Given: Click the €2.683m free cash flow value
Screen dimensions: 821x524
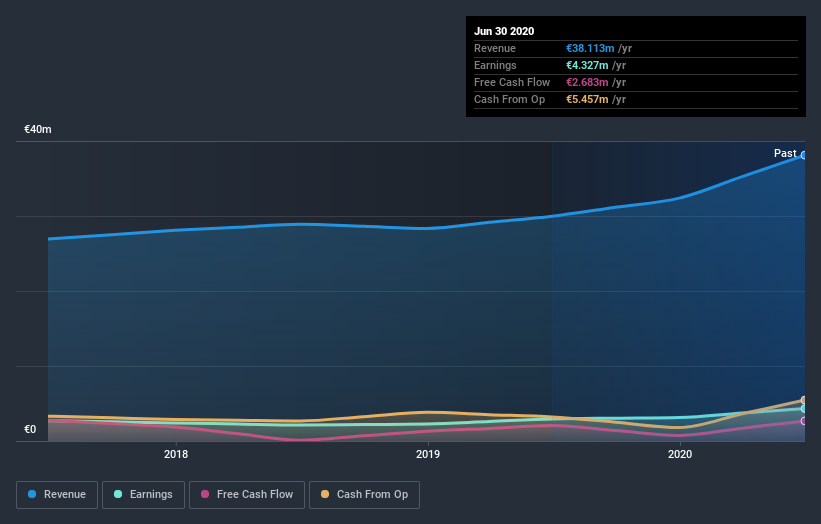Looking at the screenshot, I should [587, 82].
